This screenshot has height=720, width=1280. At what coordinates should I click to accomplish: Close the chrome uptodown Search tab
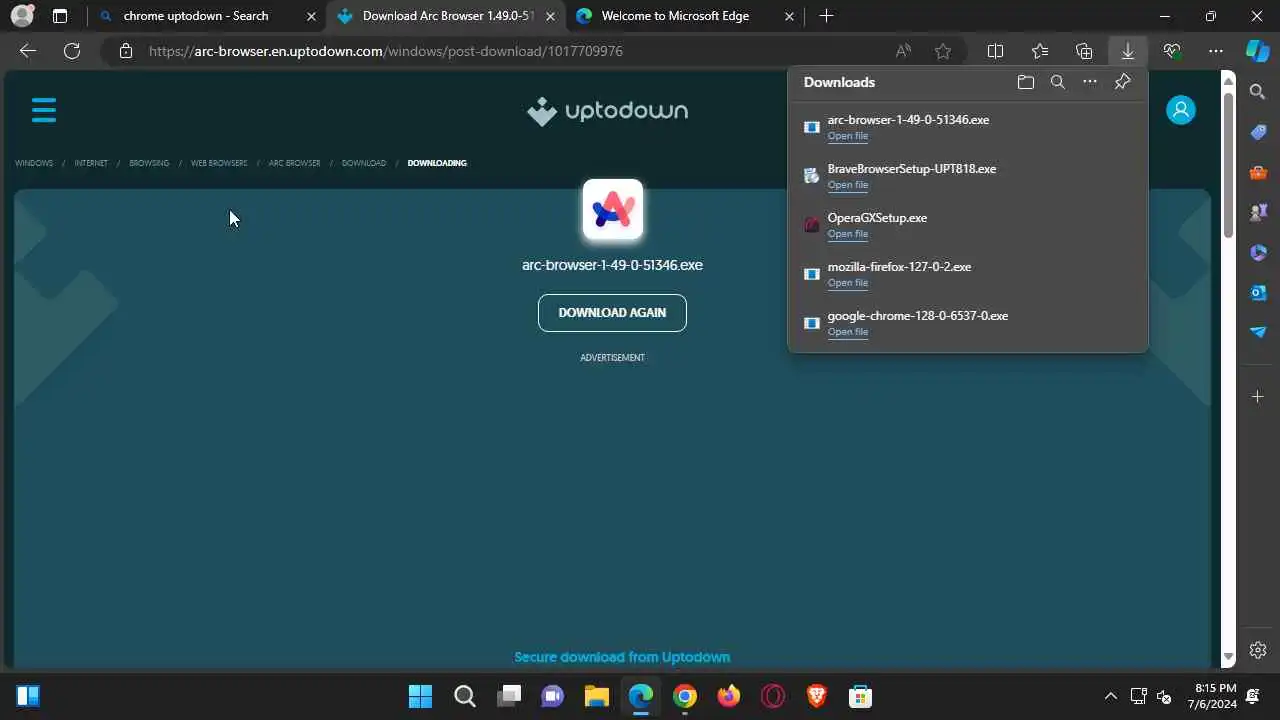pos(309,16)
